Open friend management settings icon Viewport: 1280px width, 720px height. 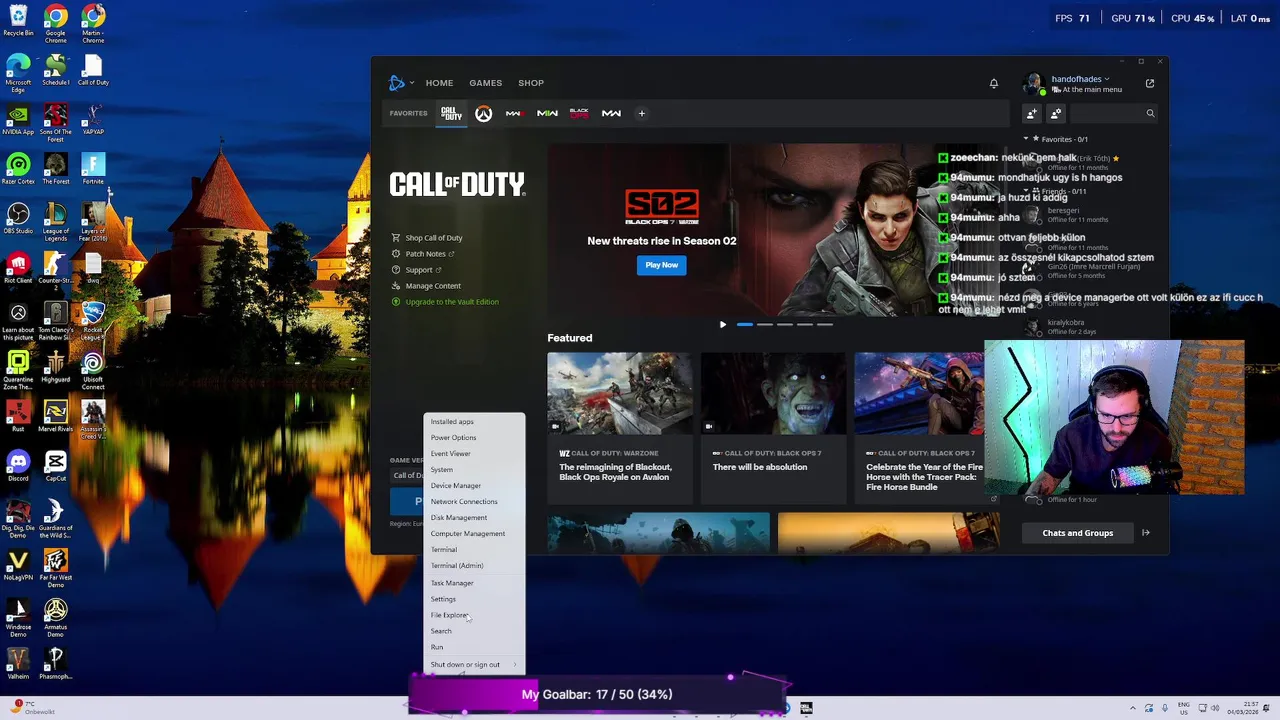1056,114
